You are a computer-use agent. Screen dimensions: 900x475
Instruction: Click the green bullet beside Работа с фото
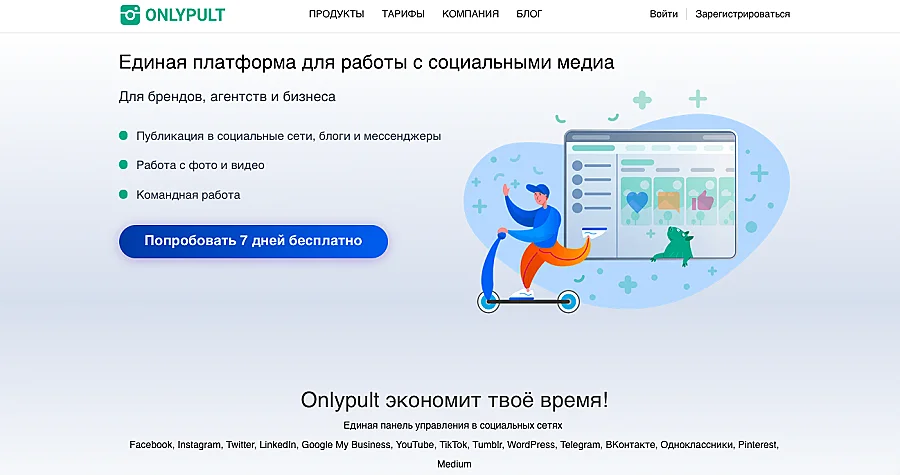(123, 165)
